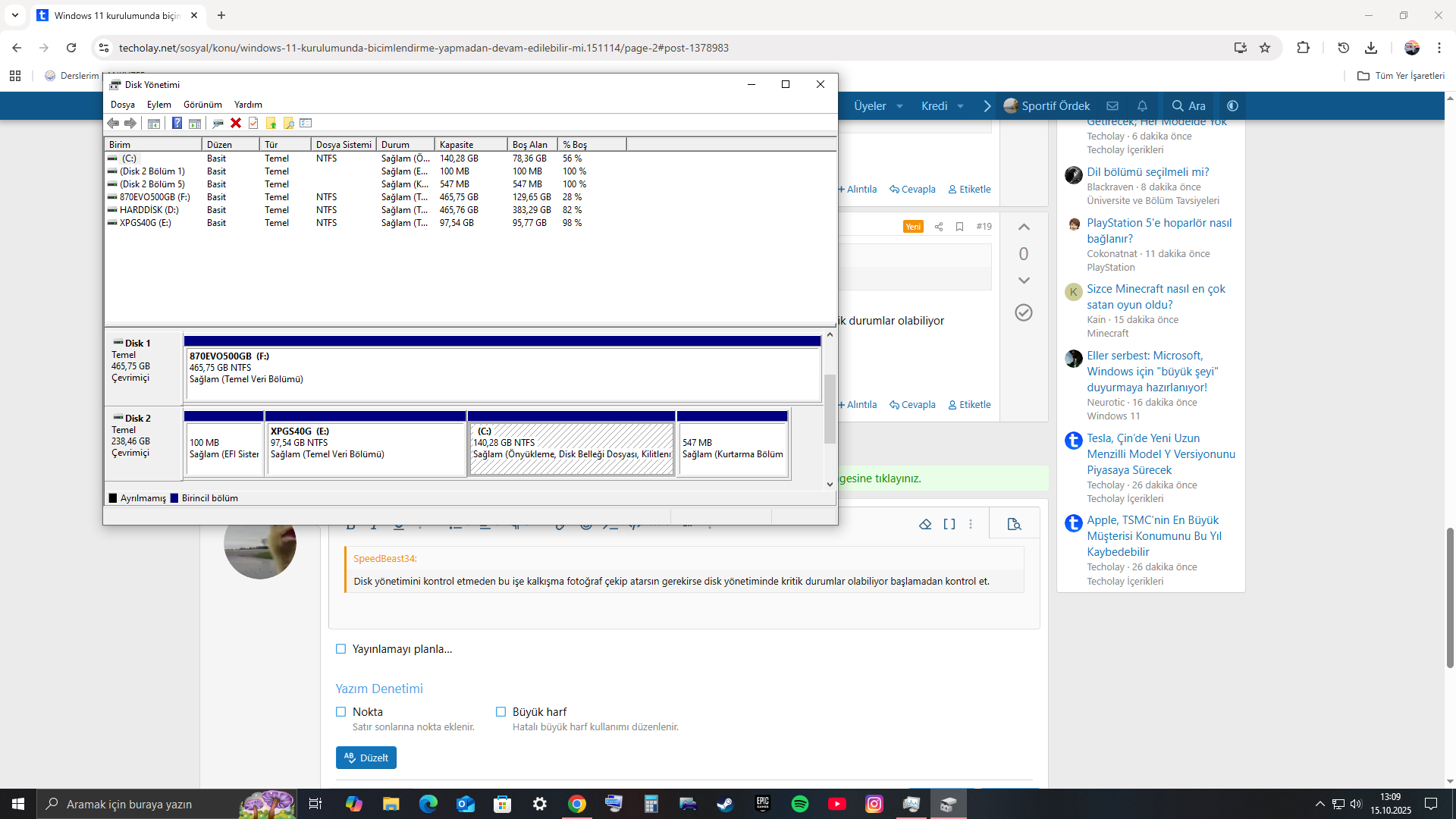Sort volumes by the Kapasite column header

[x=471, y=145]
